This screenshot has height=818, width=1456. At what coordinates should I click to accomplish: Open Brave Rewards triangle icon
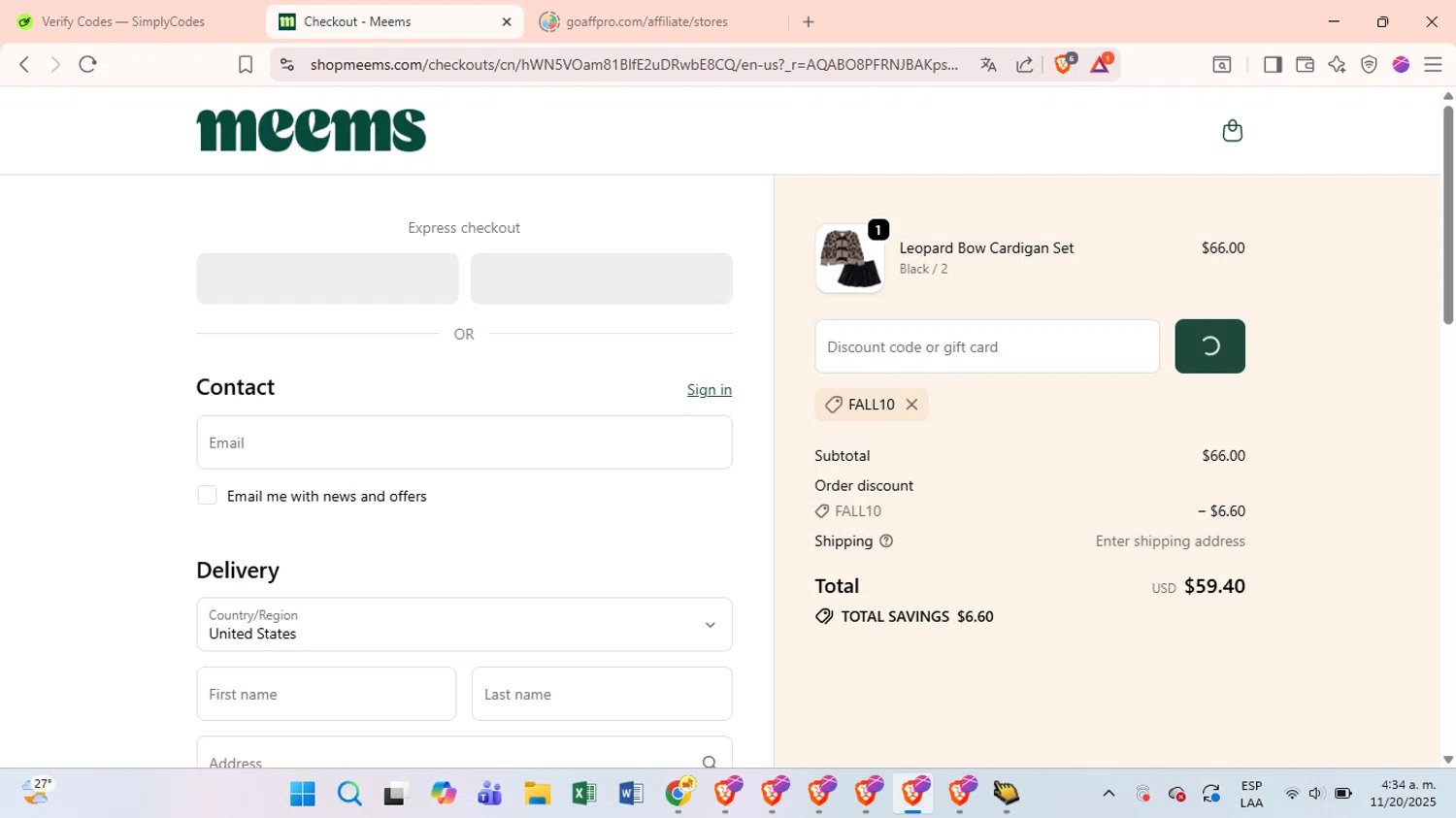1101,64
